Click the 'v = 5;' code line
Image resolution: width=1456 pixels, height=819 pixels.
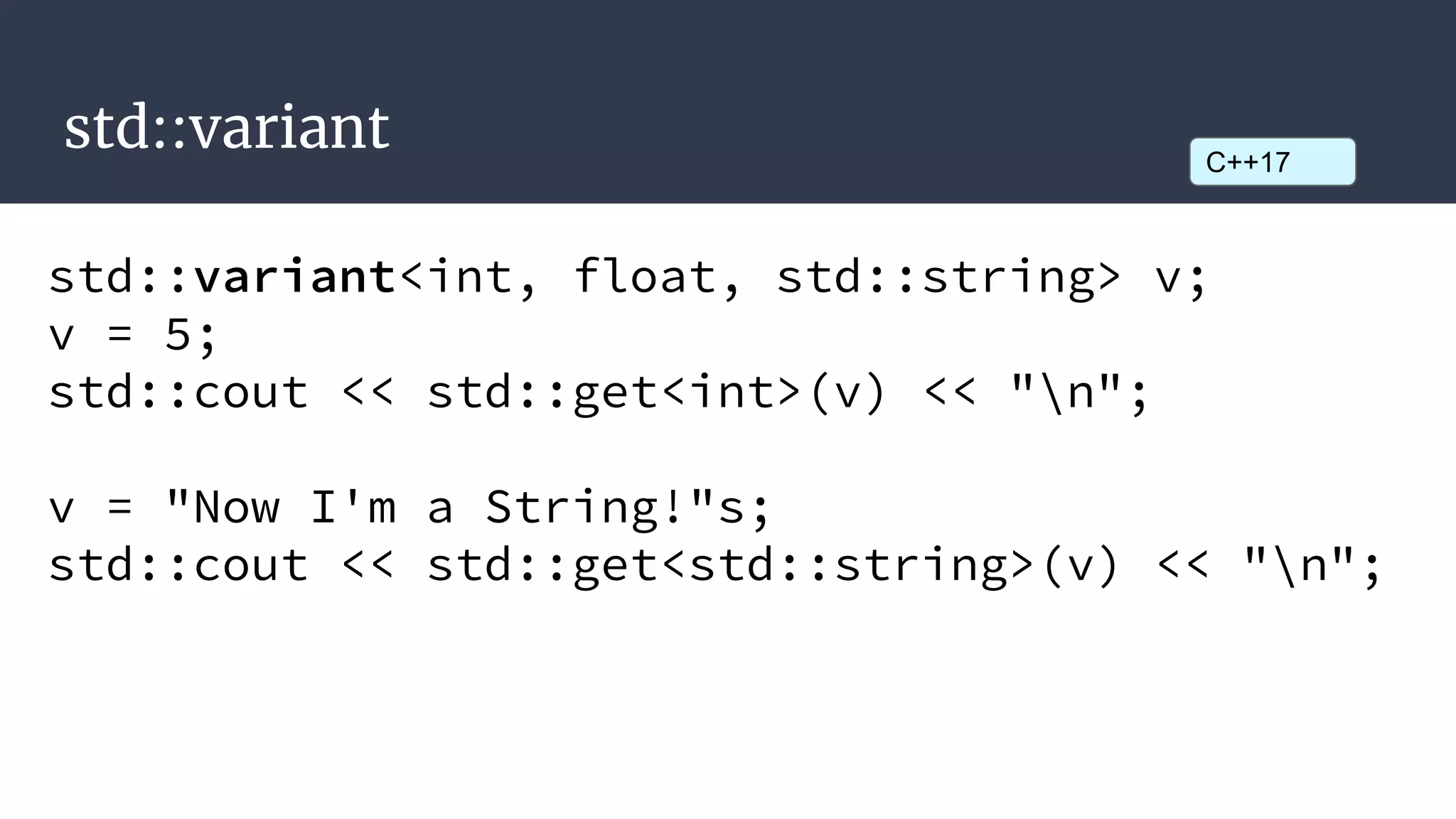[132, 334]
